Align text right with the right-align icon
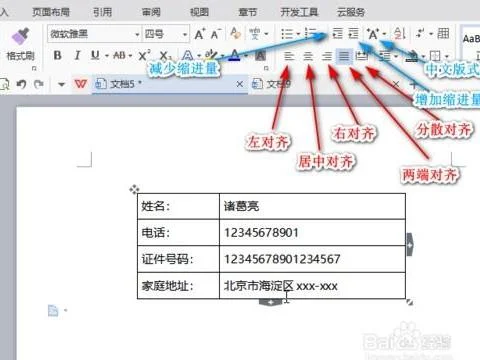This screenshot has height=360, width=480. tap(327, 55)
